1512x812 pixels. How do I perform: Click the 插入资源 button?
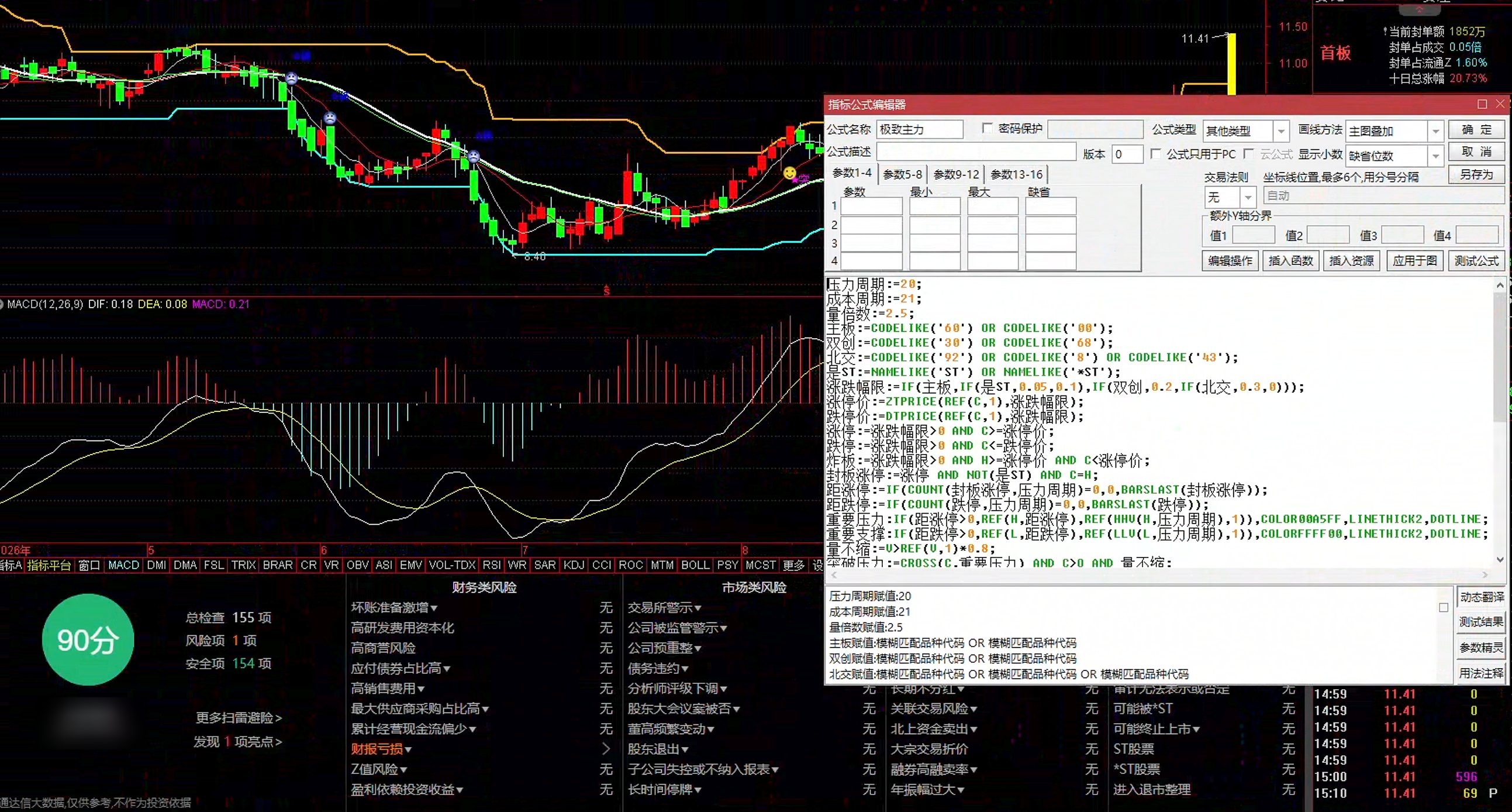(x=1351, y=260)
